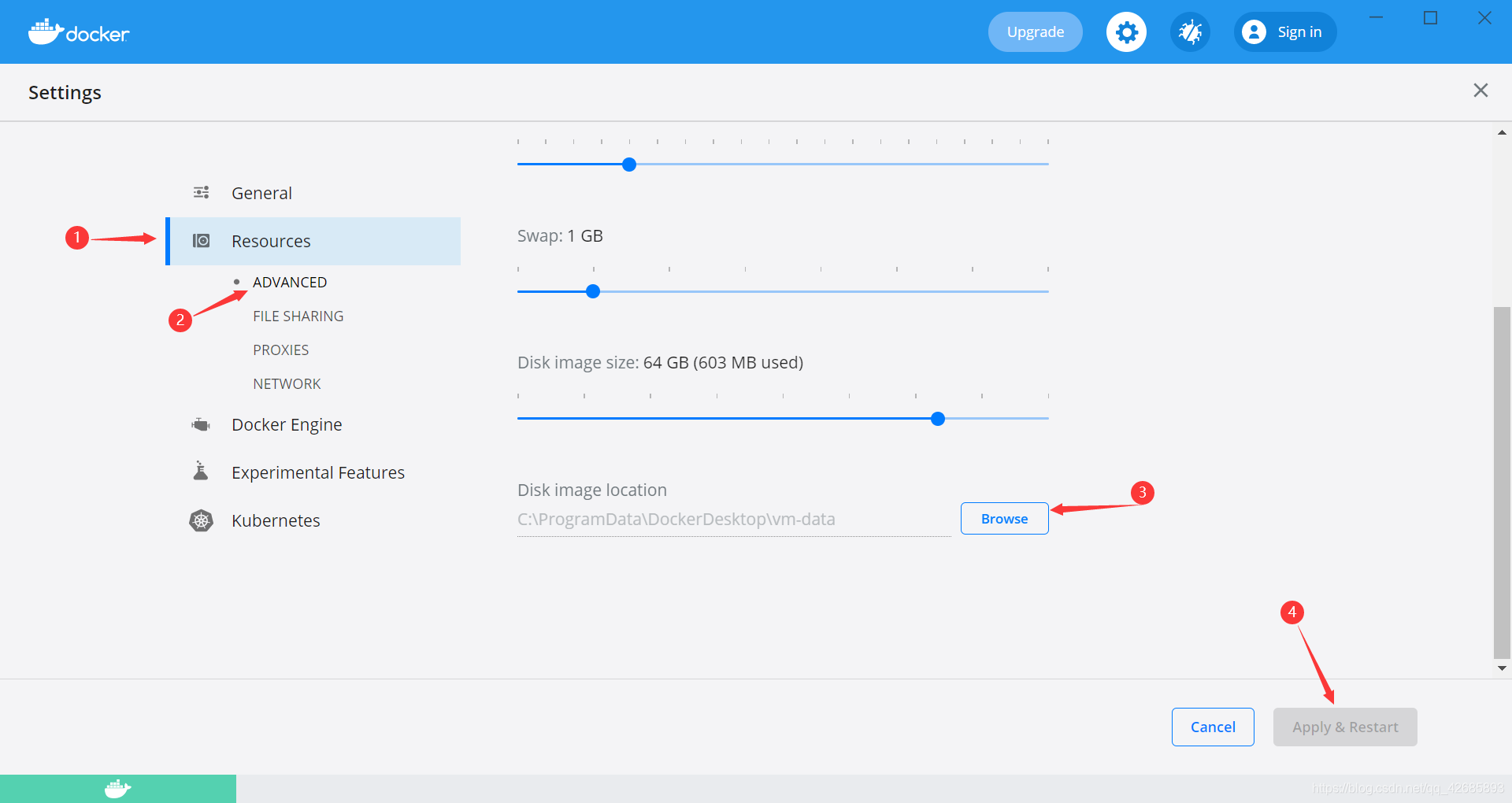Go to Docker Engine settings
Viewport: 1512px width, 803px height.
[x=313, y=424]
